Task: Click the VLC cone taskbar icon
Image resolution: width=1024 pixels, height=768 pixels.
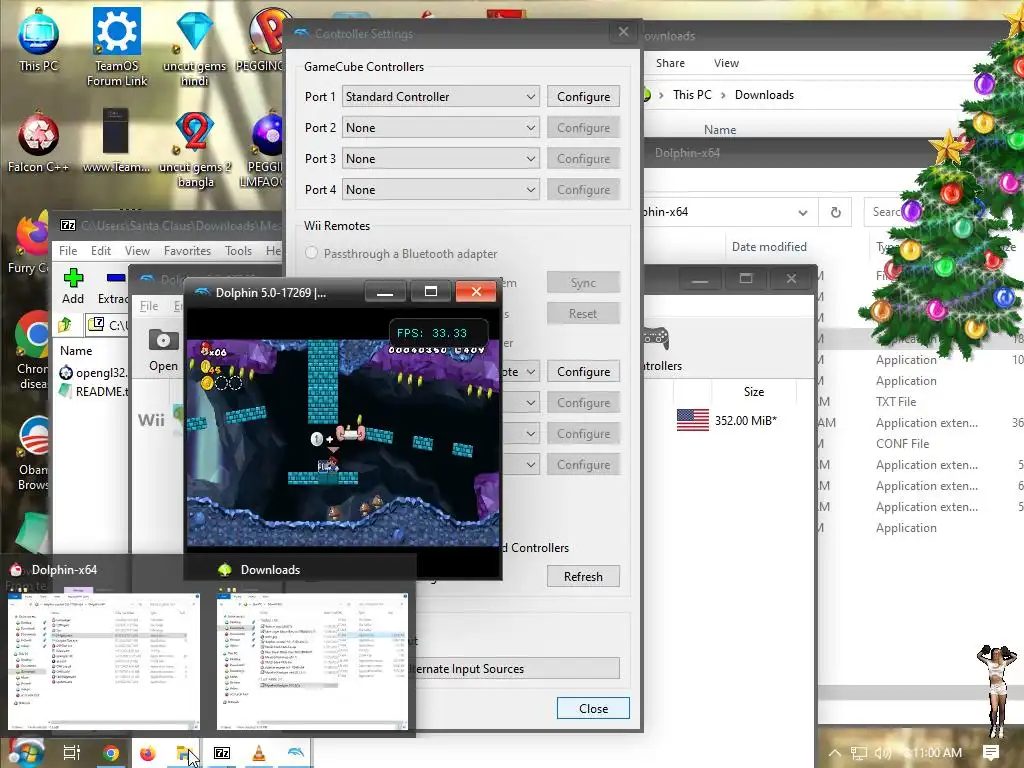Action: click(x=259, y=753)
